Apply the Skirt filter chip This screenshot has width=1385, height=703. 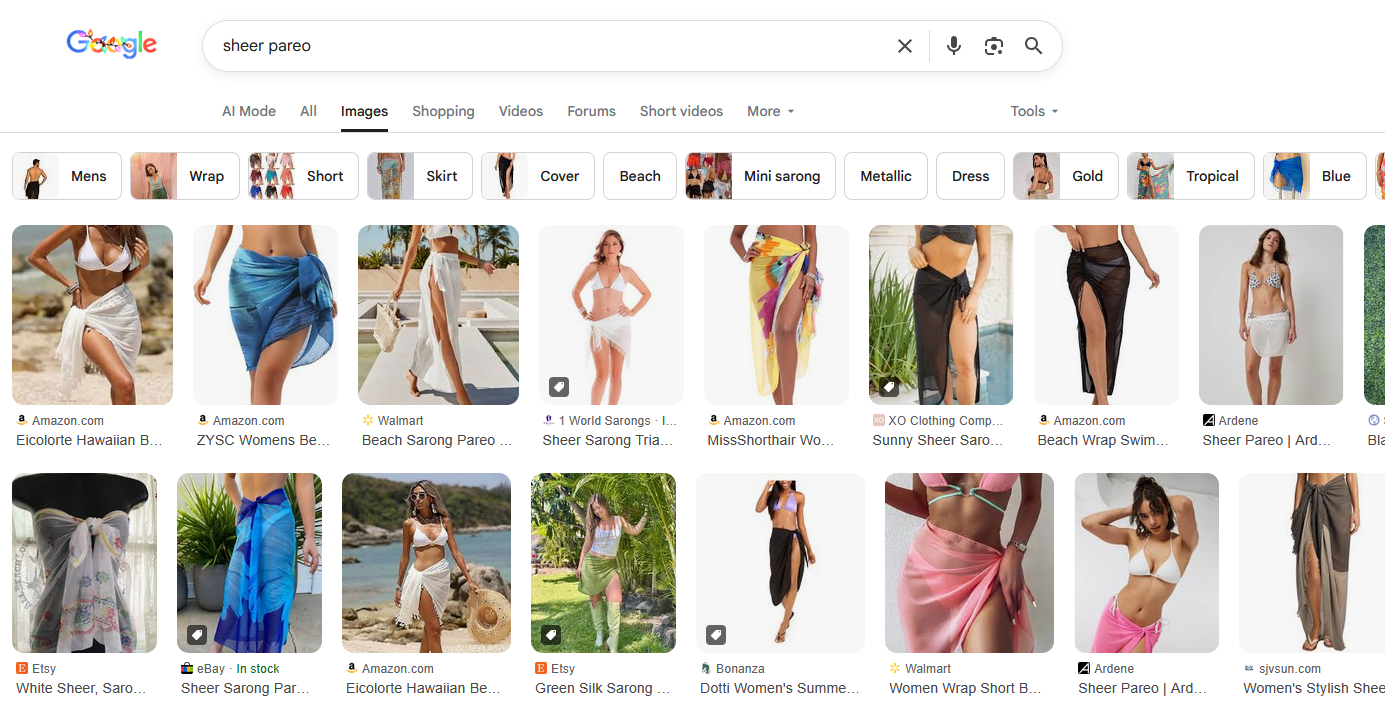pos(420,176)
